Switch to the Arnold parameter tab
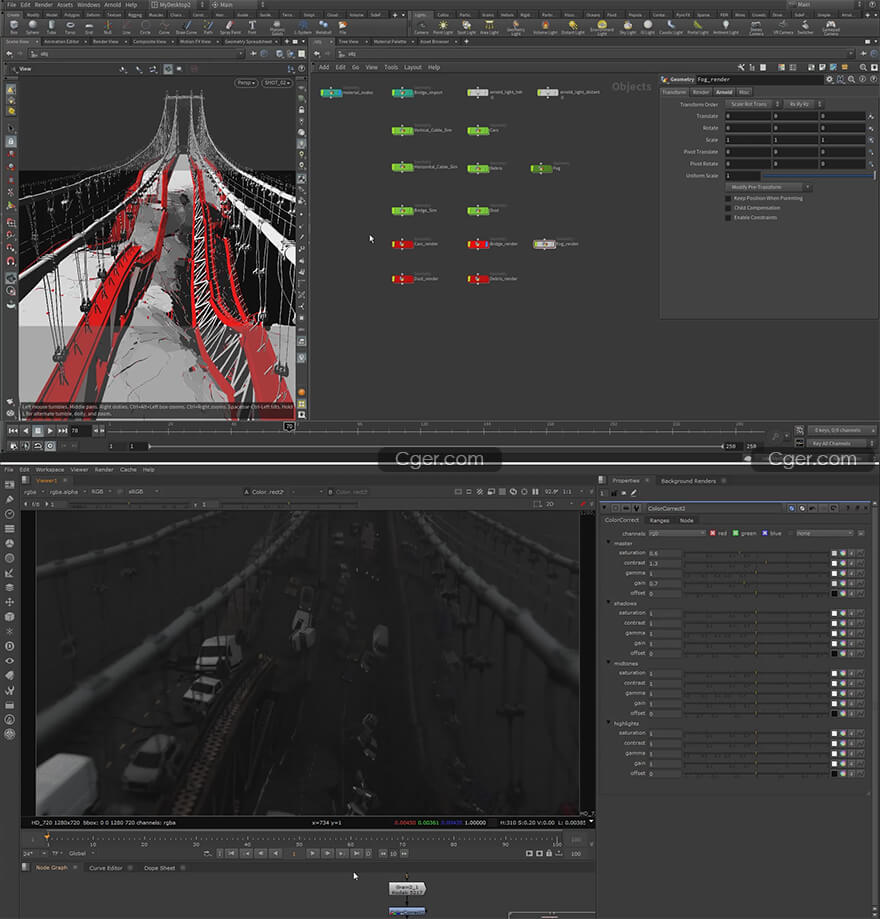The height and width of the screenshot is (919, 880). pyautogui.click(x=724, y=92)
